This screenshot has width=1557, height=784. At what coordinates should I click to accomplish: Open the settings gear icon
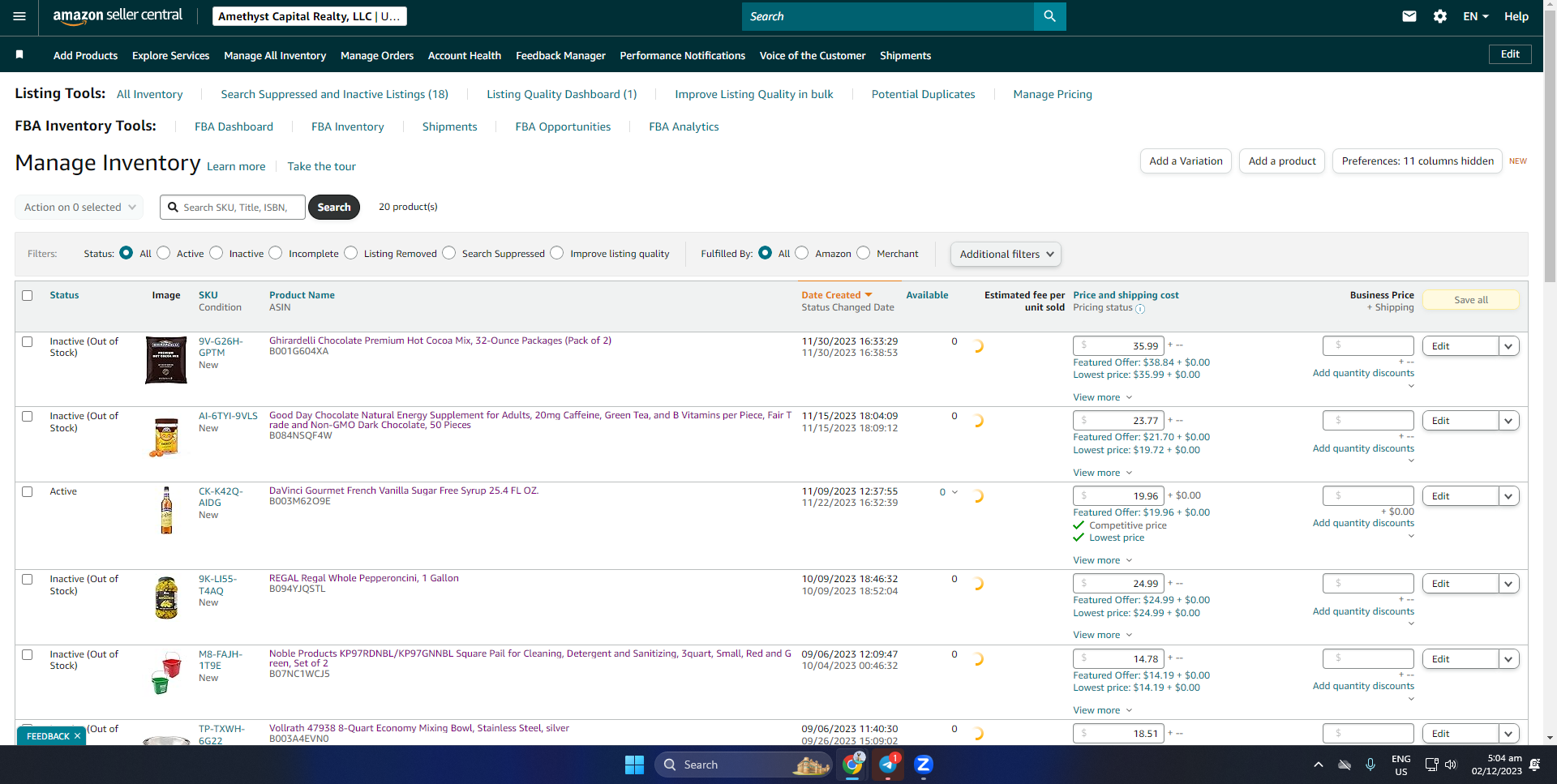pos(1440,16)
